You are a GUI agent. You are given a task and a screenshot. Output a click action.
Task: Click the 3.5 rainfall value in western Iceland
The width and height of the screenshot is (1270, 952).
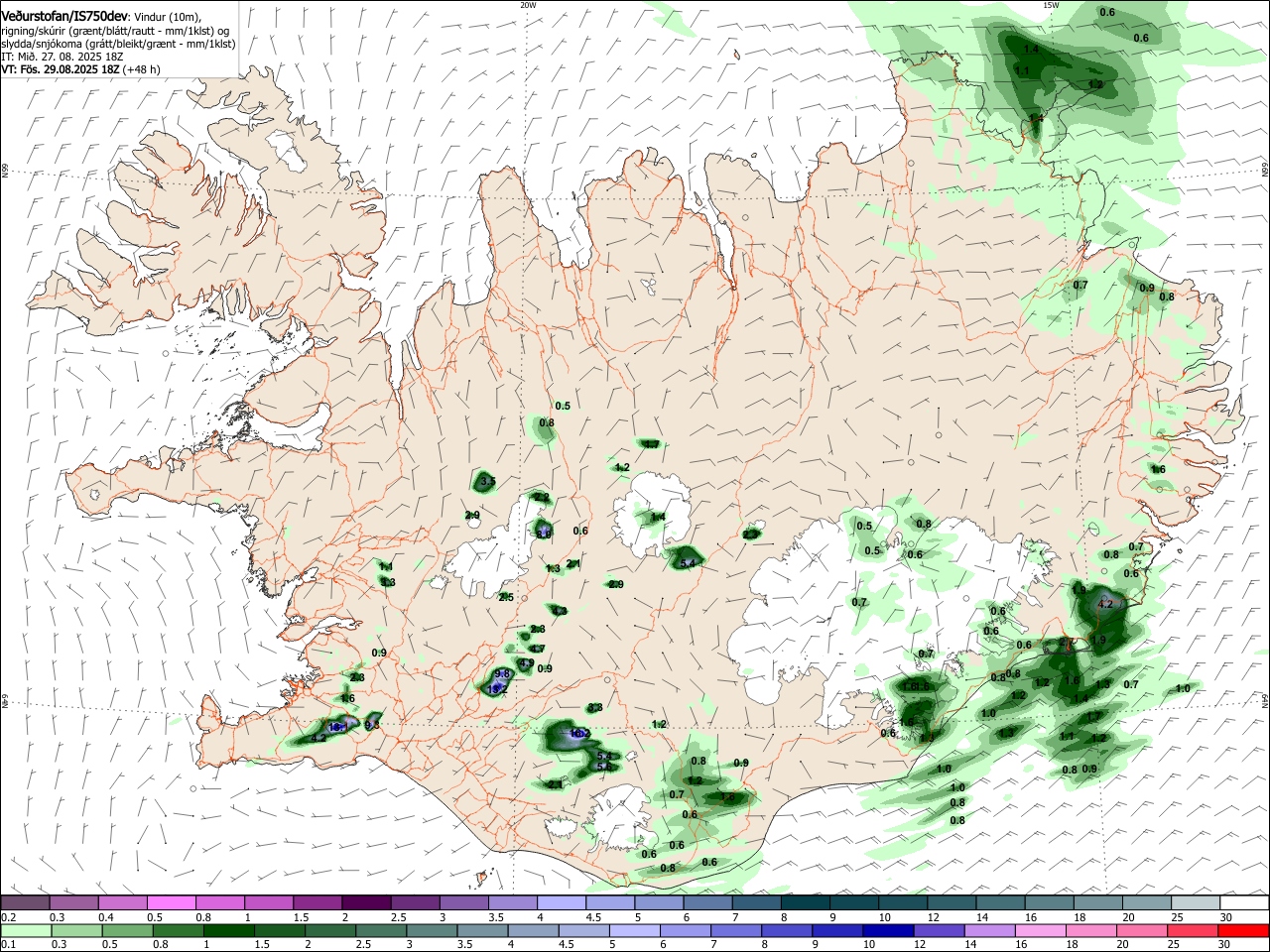point(486,481)
